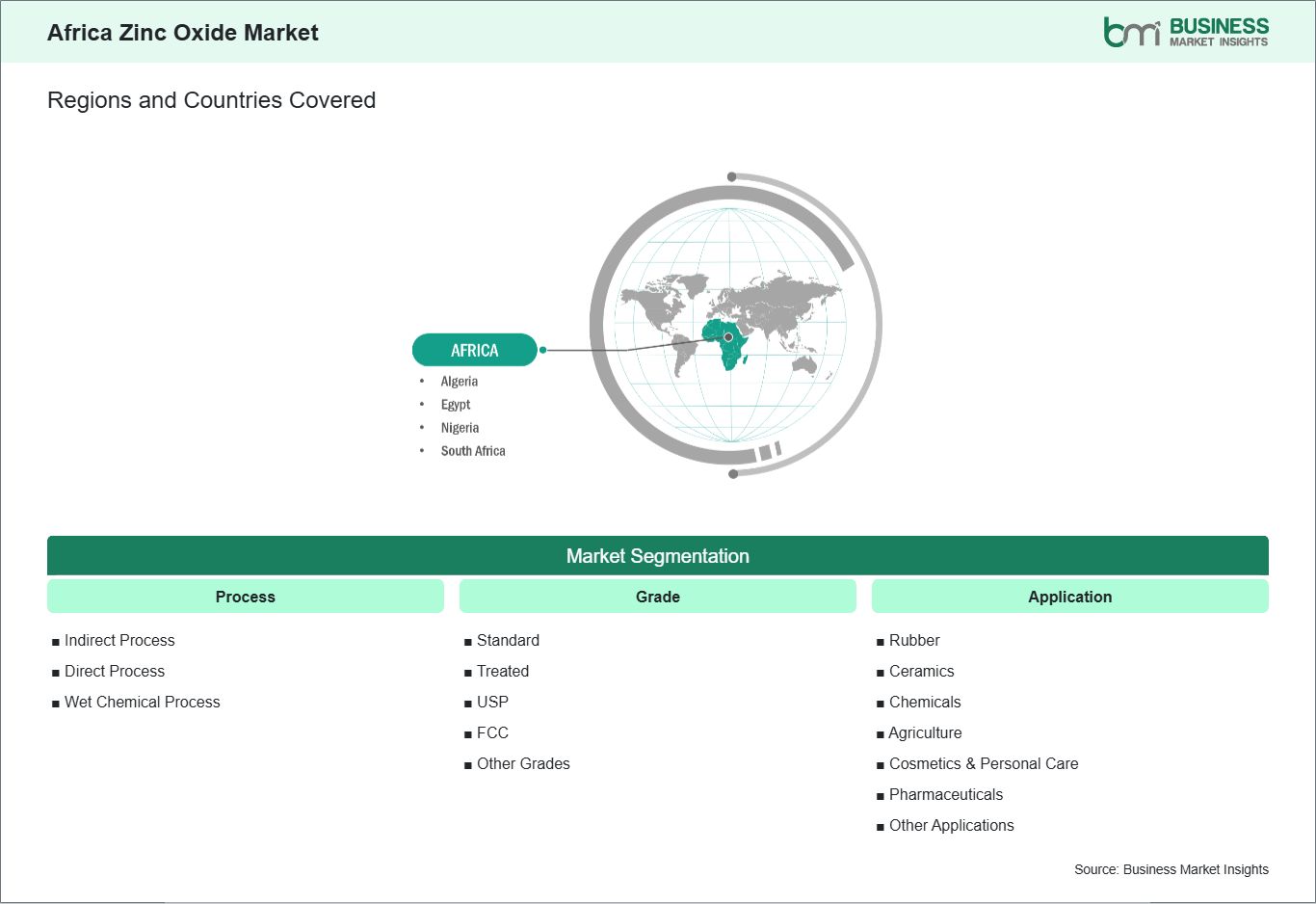Screen dimensions: 1316x904
Task: Click 'USP' under Grade
Action: coord(492,702)
